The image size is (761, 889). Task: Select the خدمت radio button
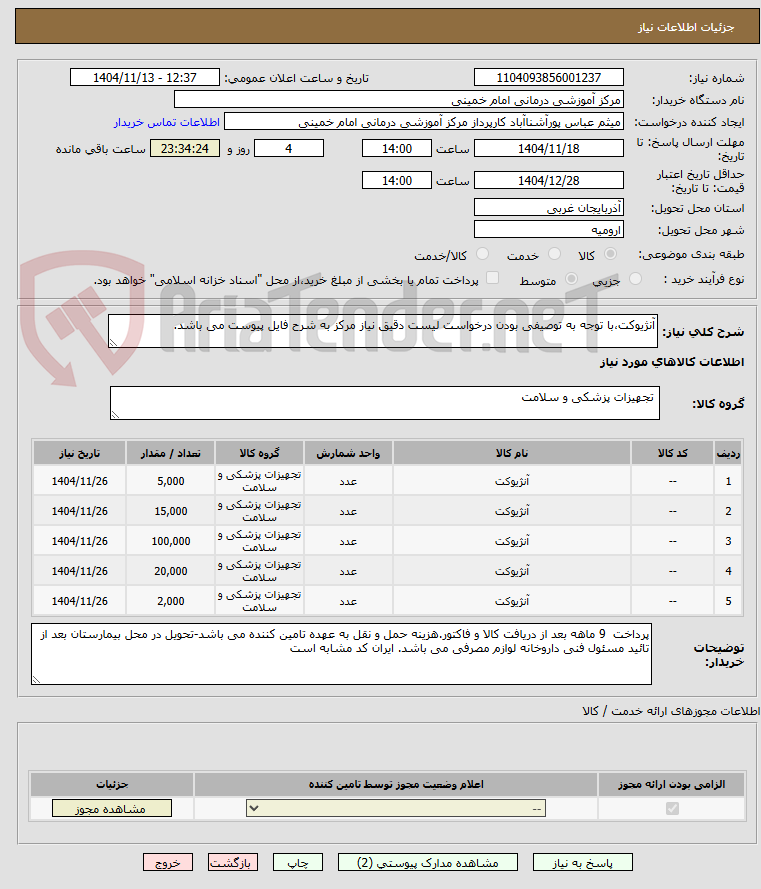pos(555,254)
